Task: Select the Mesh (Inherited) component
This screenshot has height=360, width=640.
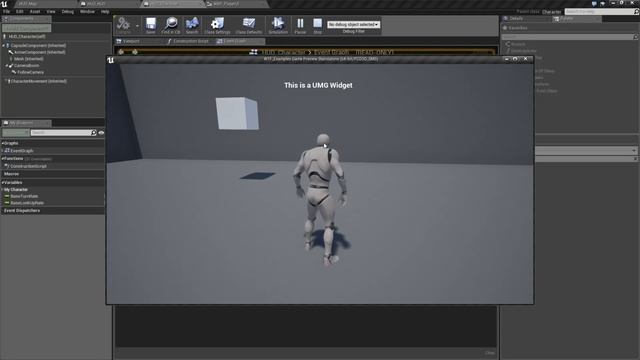Action: 29,59
